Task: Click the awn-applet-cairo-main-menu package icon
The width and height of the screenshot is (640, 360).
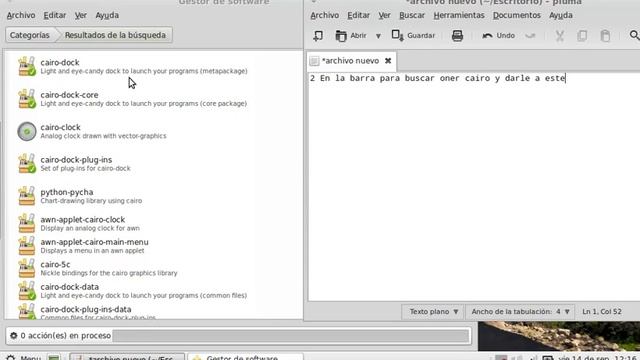Action: pos(27,246)
